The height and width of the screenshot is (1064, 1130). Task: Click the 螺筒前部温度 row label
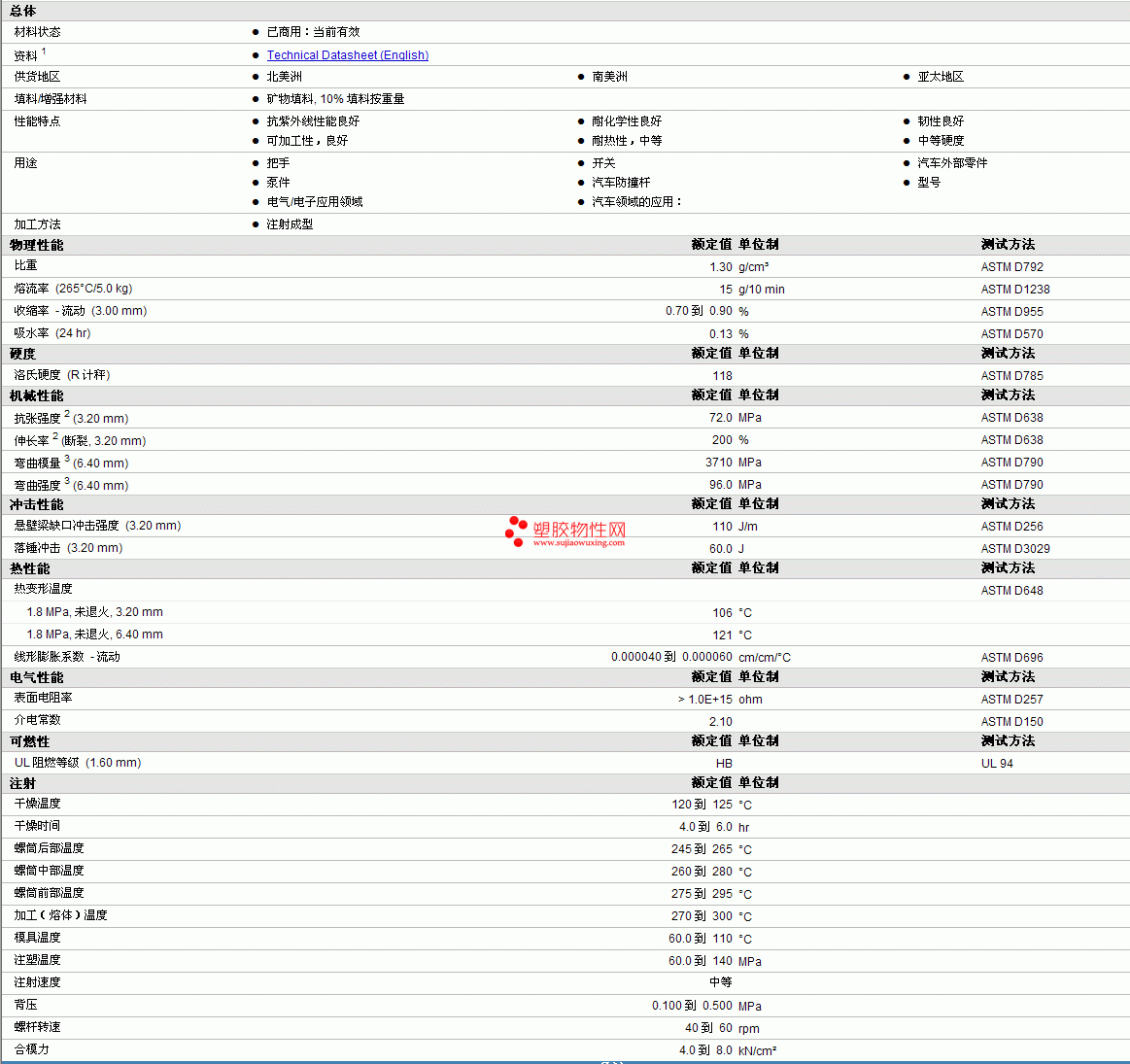(x=49, y=893)
